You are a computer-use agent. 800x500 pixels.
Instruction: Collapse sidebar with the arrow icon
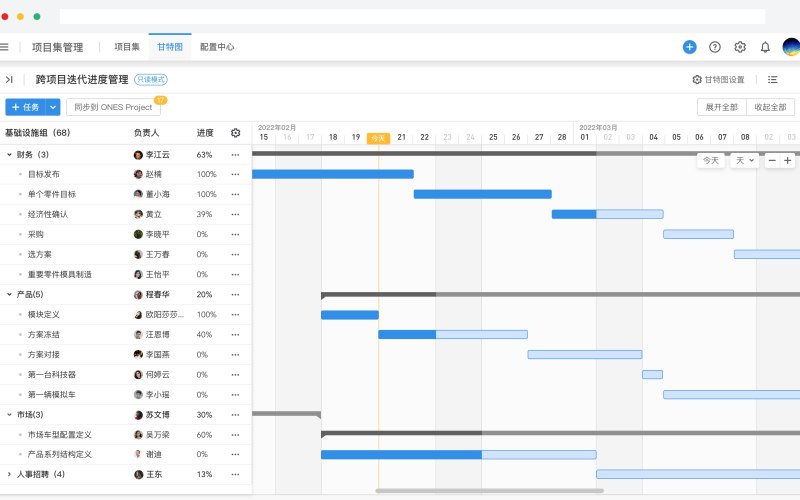tap(9, 79)
